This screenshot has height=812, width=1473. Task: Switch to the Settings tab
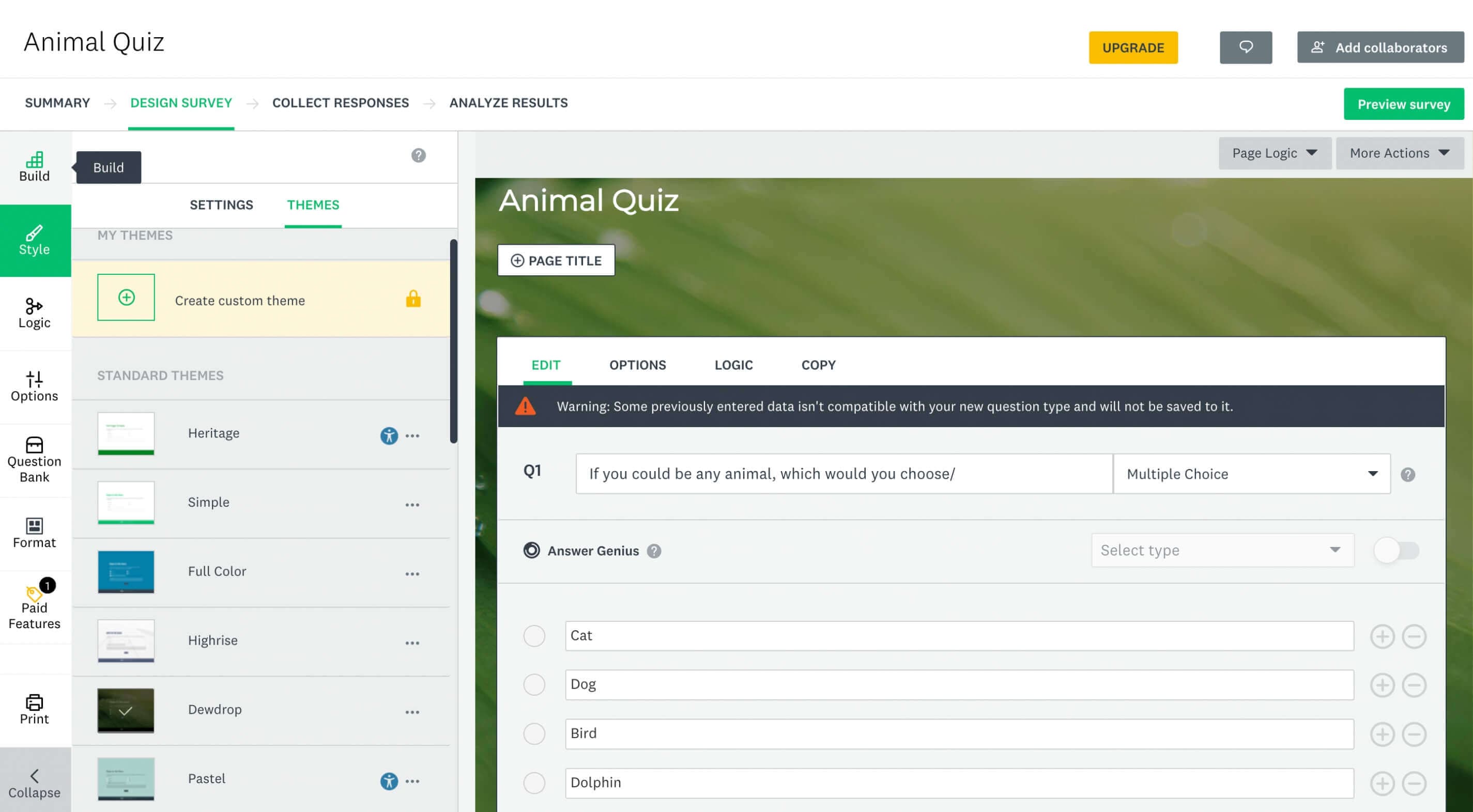pos(221,205)
